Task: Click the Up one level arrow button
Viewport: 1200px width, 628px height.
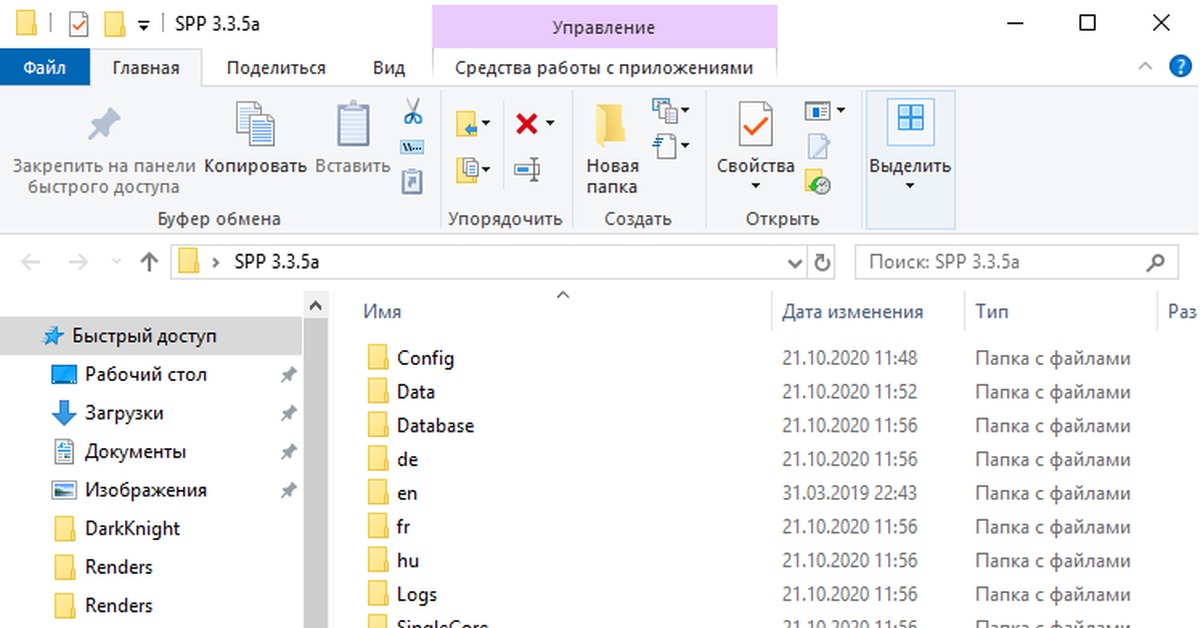Action: 150,262
